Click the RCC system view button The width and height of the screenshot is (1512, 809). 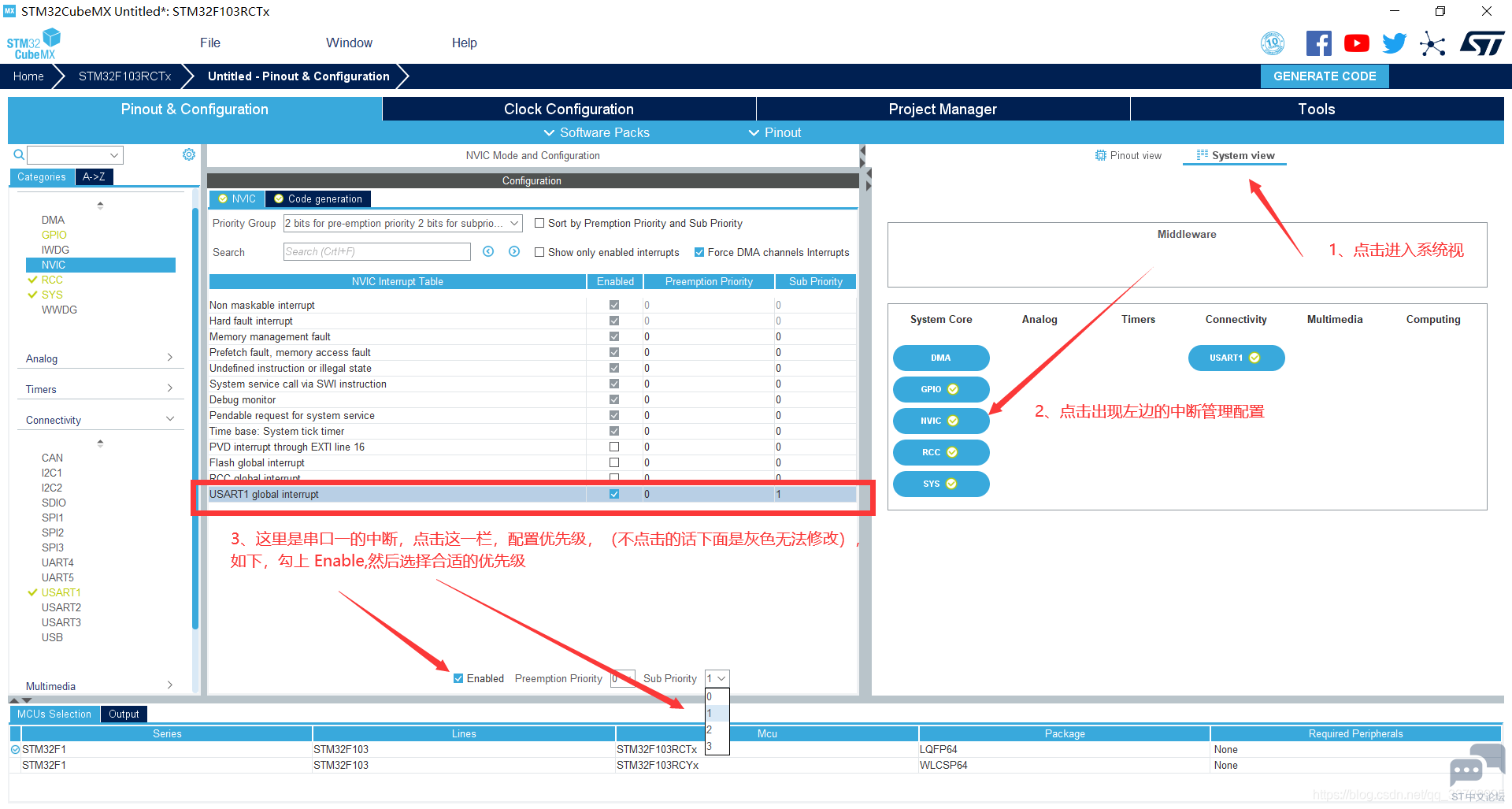[x=941, y=452]
